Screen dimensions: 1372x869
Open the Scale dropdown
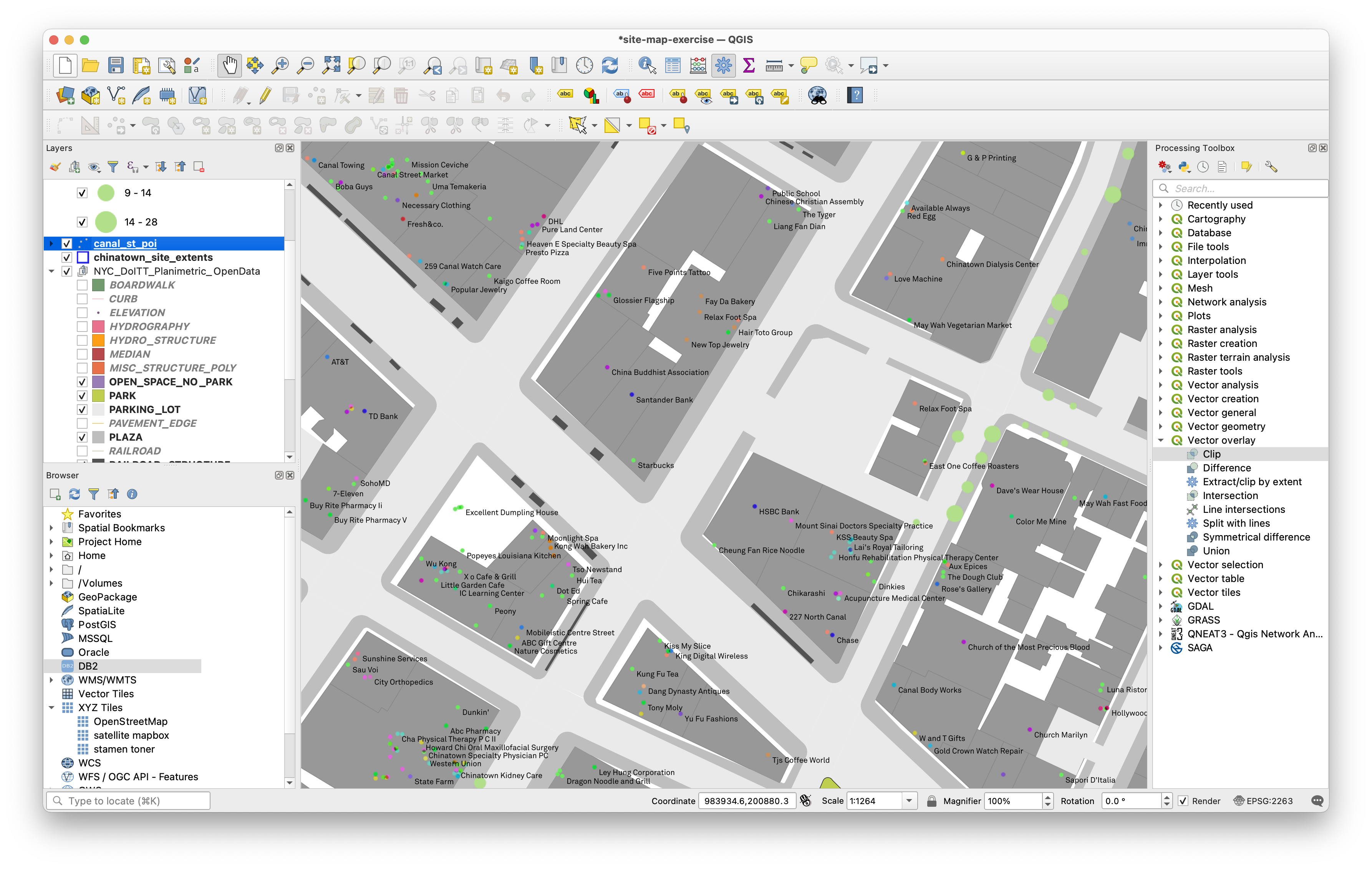pos(909,801)
